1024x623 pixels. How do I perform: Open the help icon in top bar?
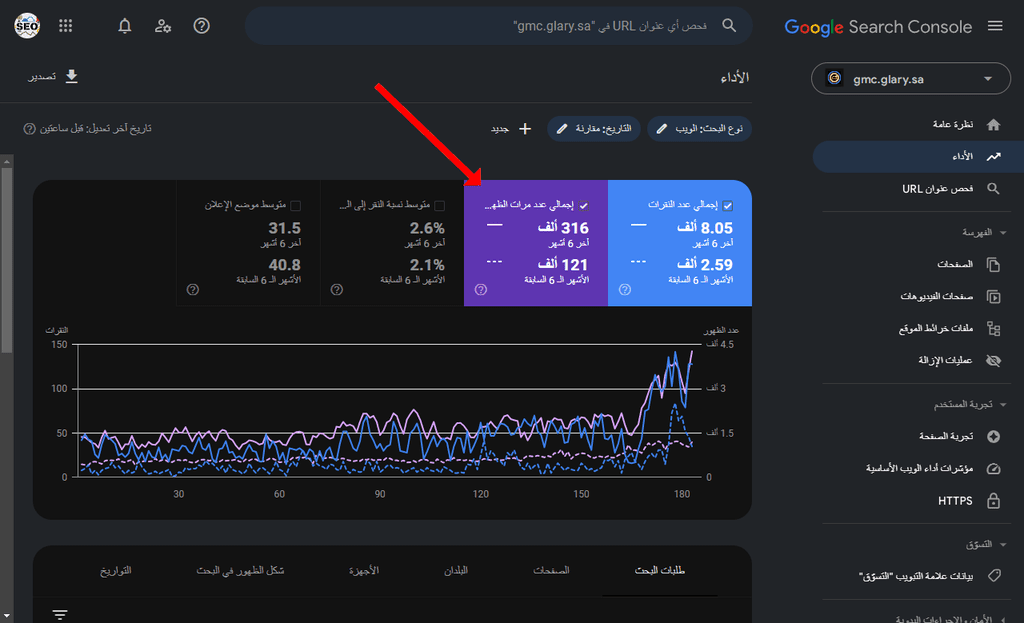(201, 26)
